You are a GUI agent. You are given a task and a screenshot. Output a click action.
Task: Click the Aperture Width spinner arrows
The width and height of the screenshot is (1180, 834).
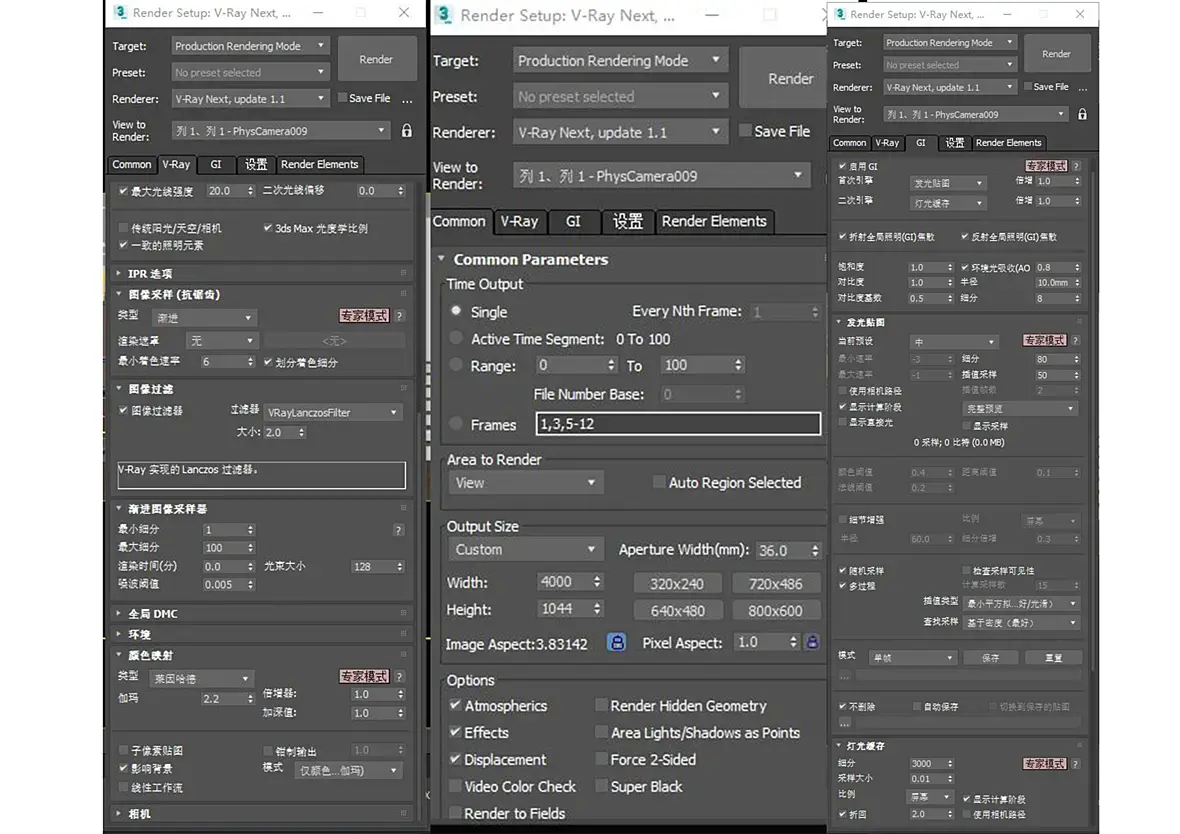click(x=815, y=550)
